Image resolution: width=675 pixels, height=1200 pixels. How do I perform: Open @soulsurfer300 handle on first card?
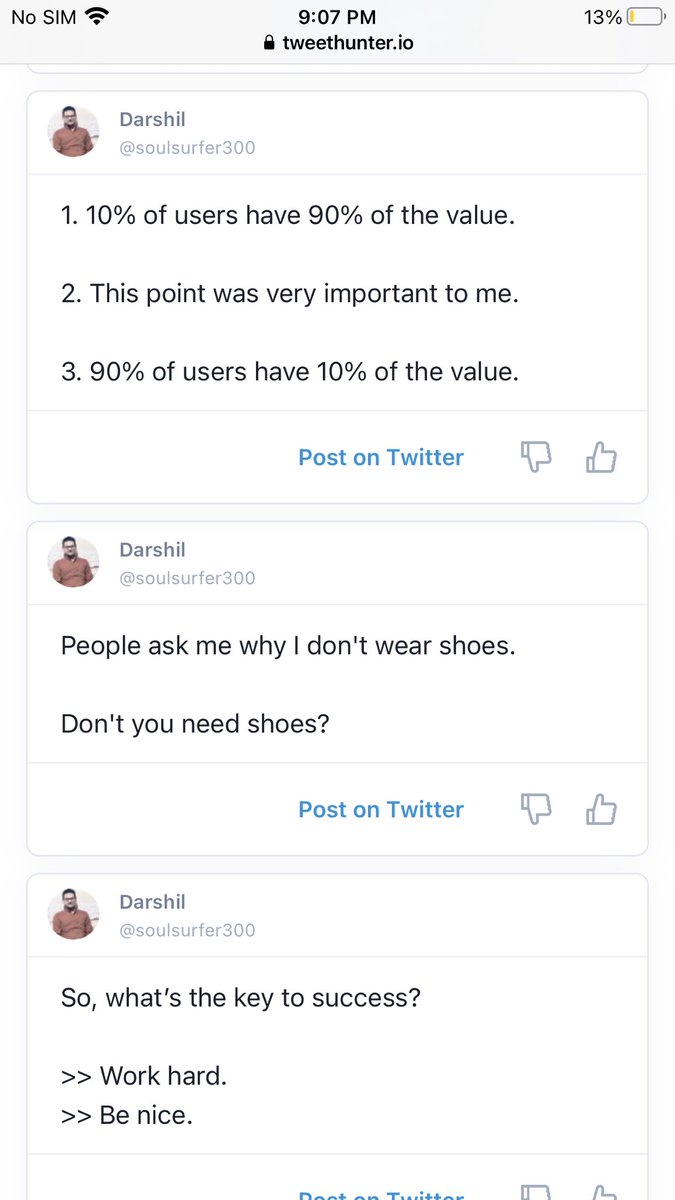[187, 148]
